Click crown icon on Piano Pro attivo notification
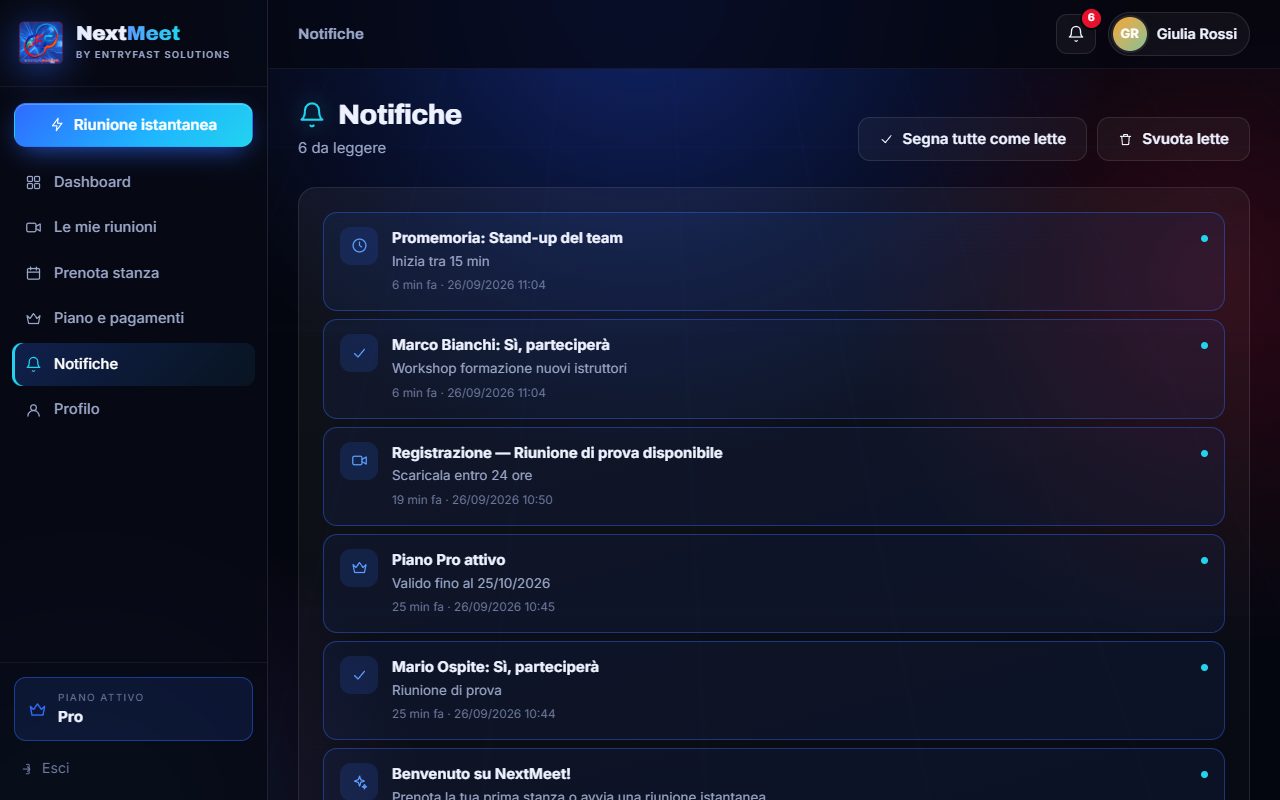The image size is (1280, 800). point(359,568)
